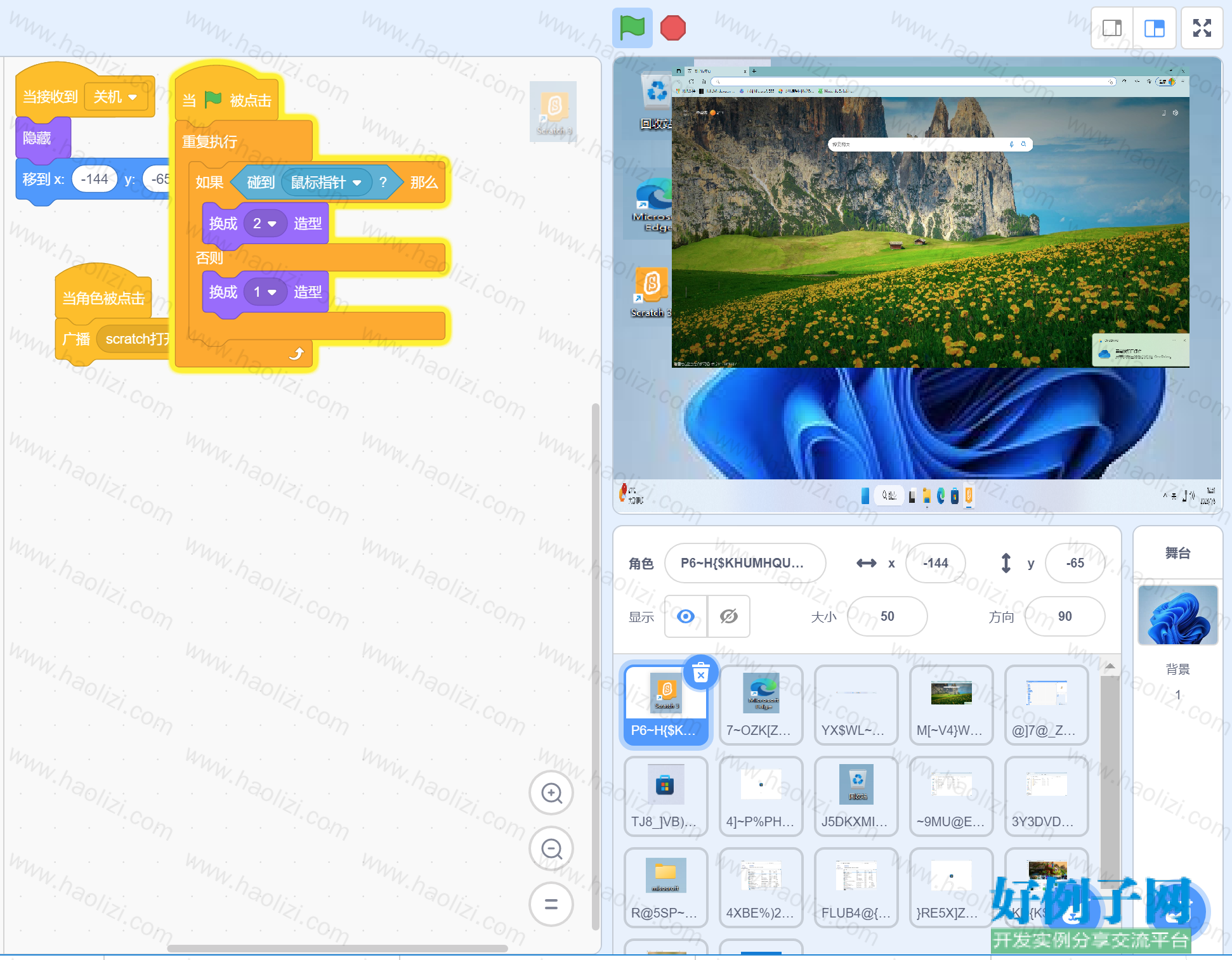1232x960 pixels.
Task: Show the sprite with the eye icon
Action: [x=686, y=616]
